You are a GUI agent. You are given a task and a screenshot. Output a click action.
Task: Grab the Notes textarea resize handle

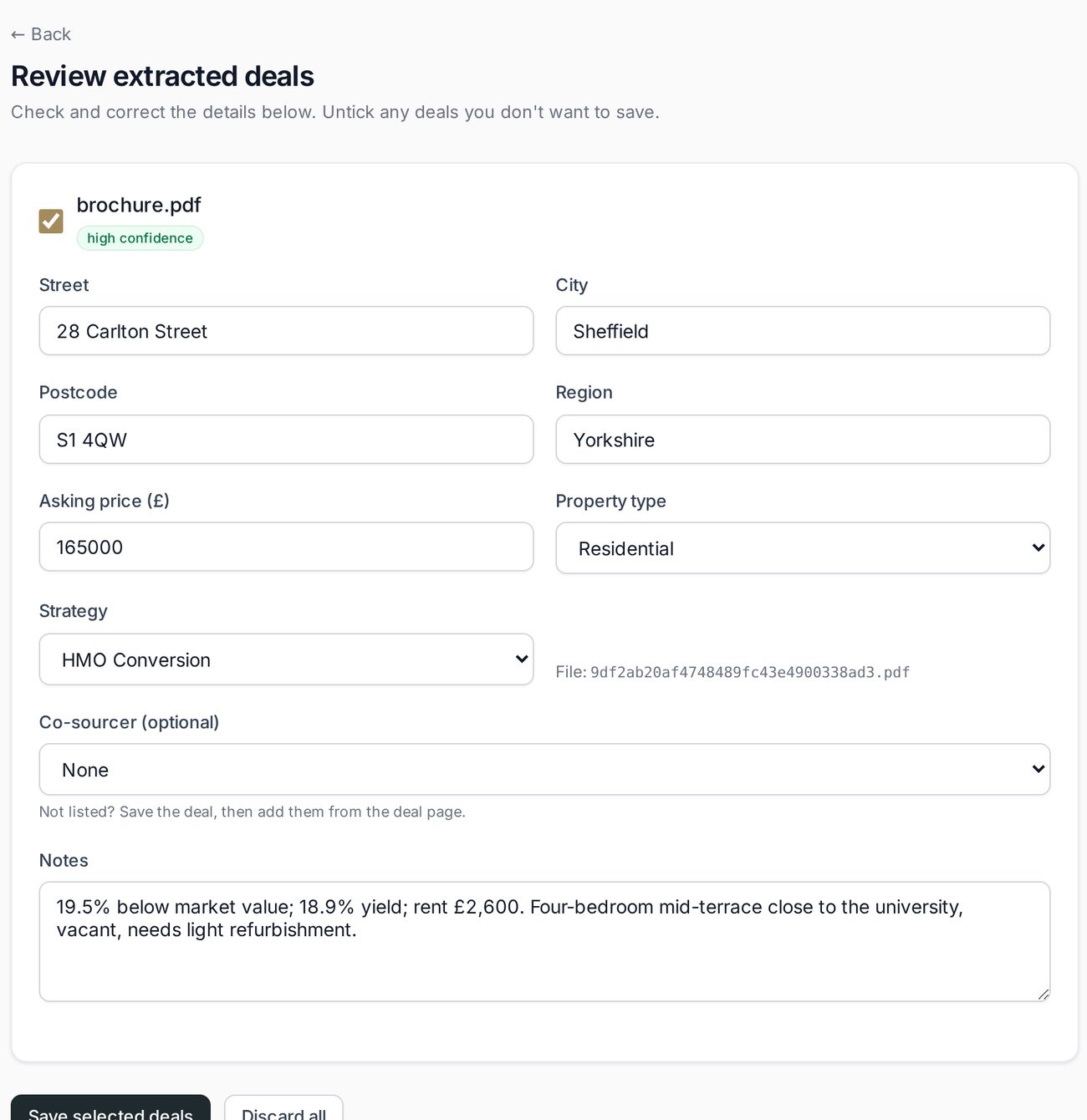tap(1043, 995)
